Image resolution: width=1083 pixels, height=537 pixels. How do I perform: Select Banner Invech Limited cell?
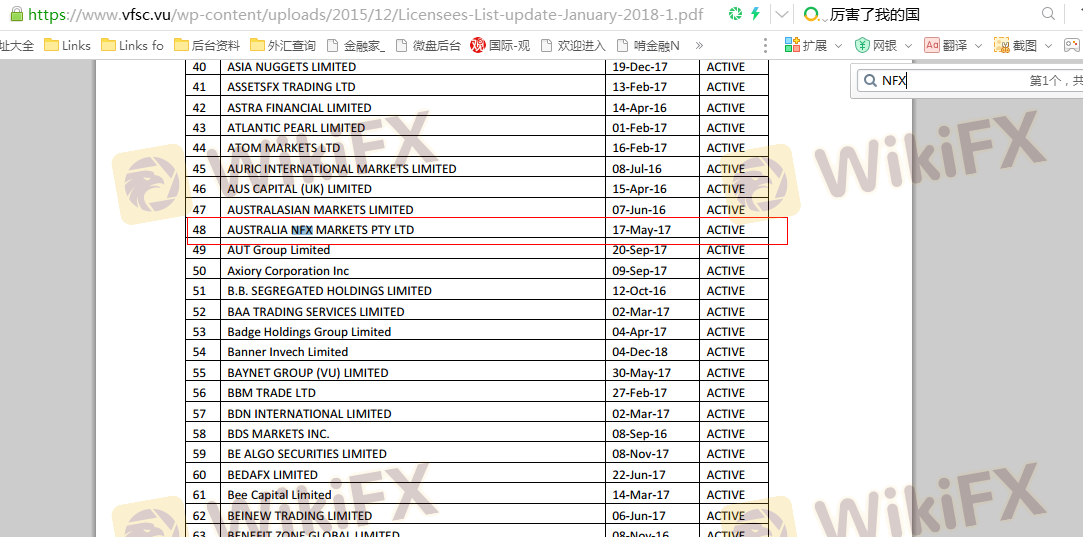coord(412,352)
